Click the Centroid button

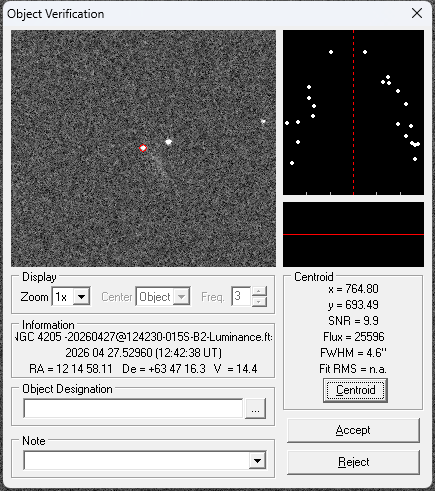pyautogui.click(x=355, y=390)
